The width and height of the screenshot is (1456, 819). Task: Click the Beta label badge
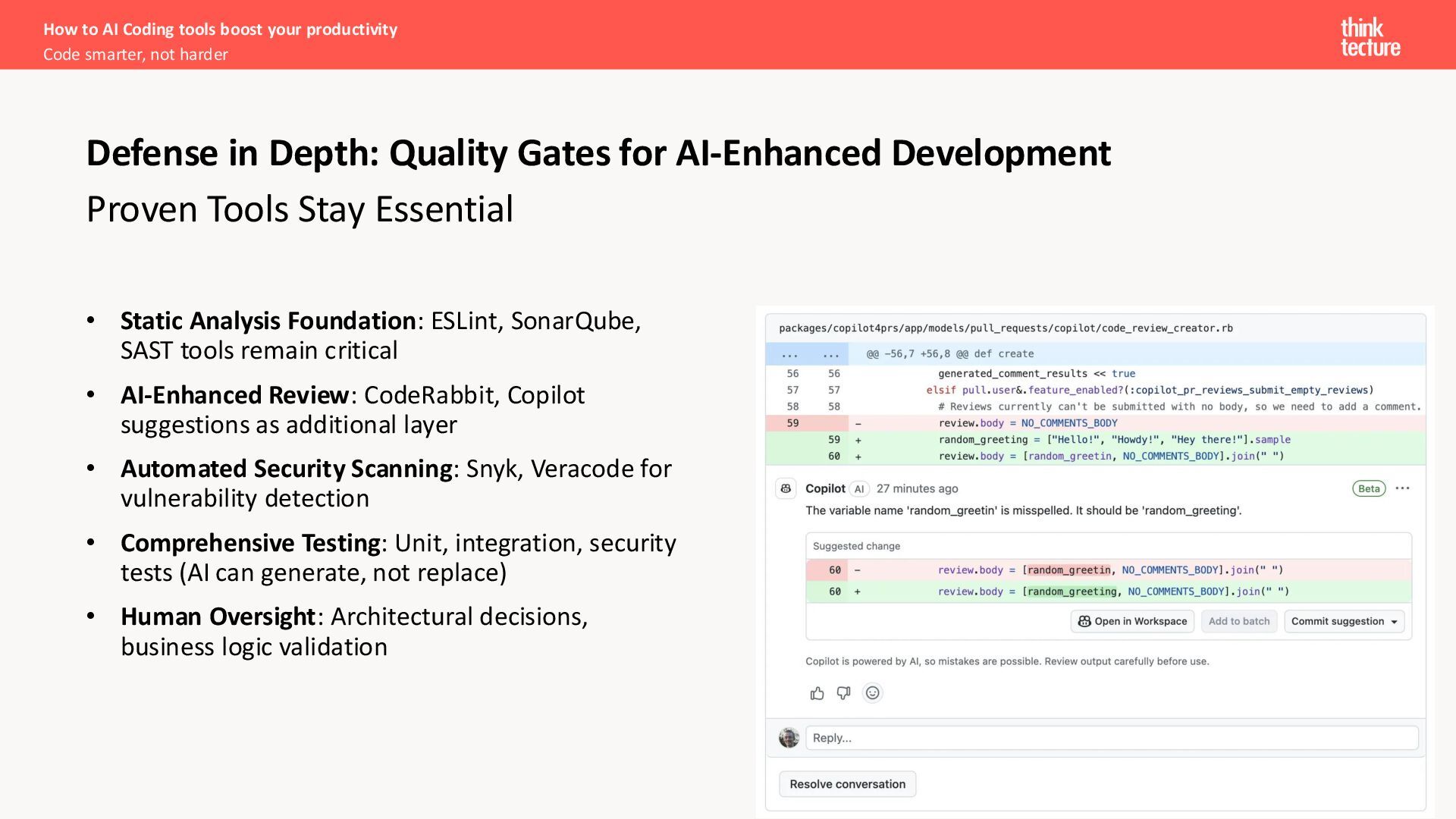[1369, 489]
